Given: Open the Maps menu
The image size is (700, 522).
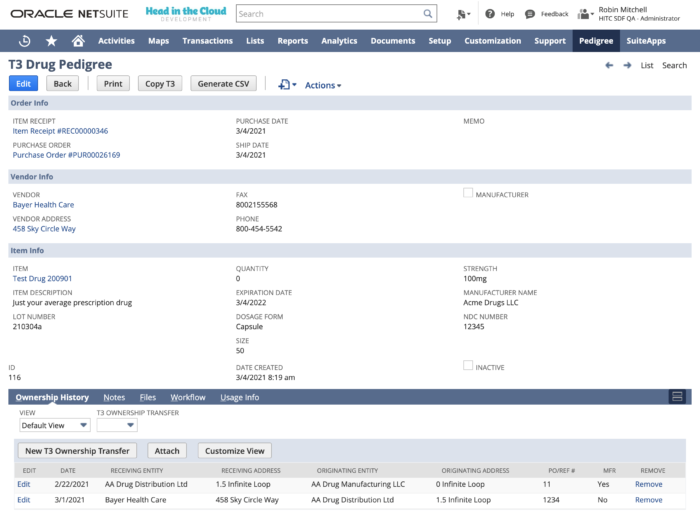Looking at the screenshot, I should tap(158, 41).
